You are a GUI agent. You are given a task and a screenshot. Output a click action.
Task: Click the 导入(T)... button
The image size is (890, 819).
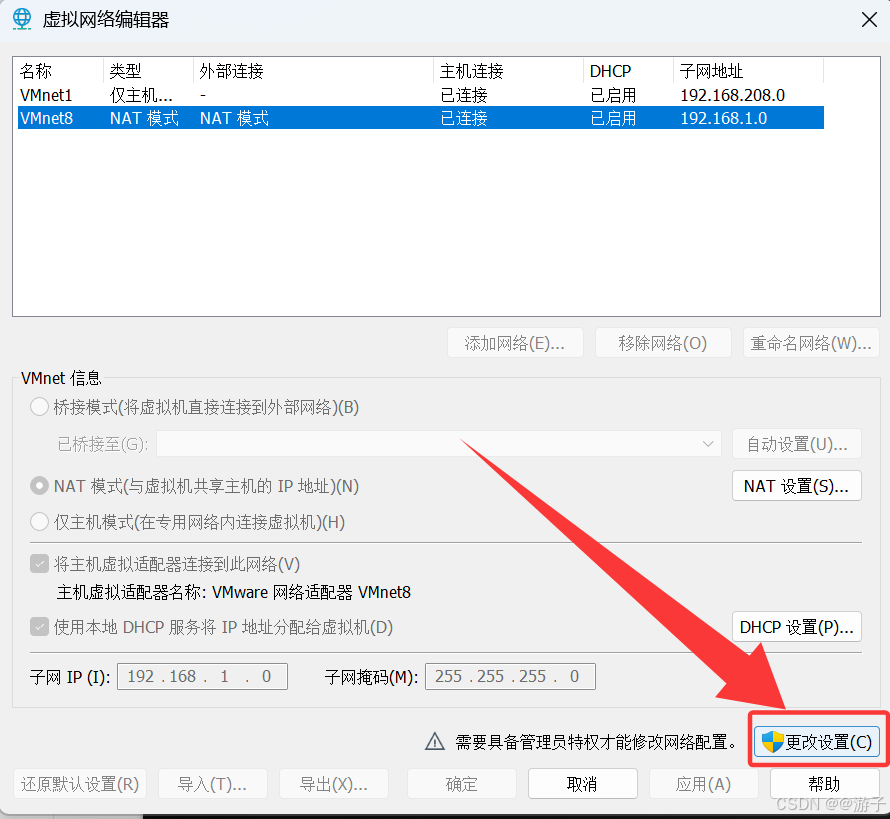[212, 784]
